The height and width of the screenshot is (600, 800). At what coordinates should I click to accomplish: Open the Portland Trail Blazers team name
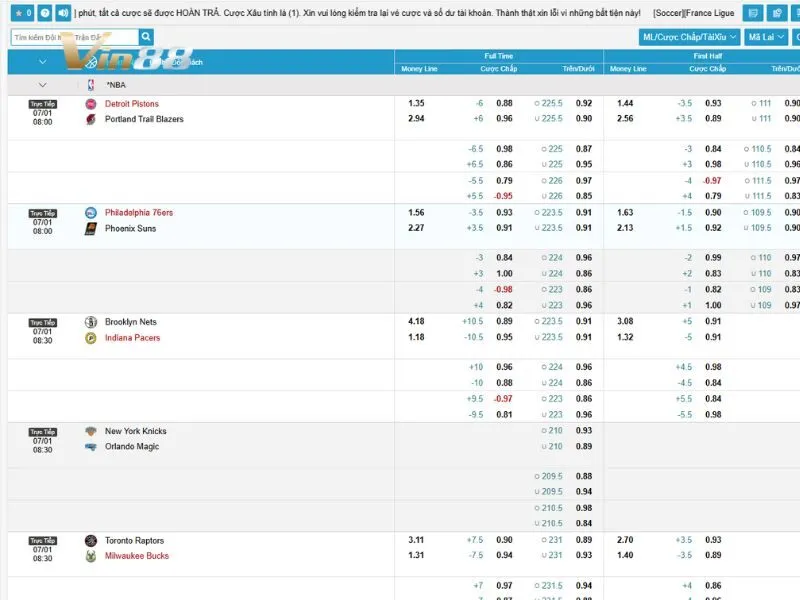coord(144,119)
